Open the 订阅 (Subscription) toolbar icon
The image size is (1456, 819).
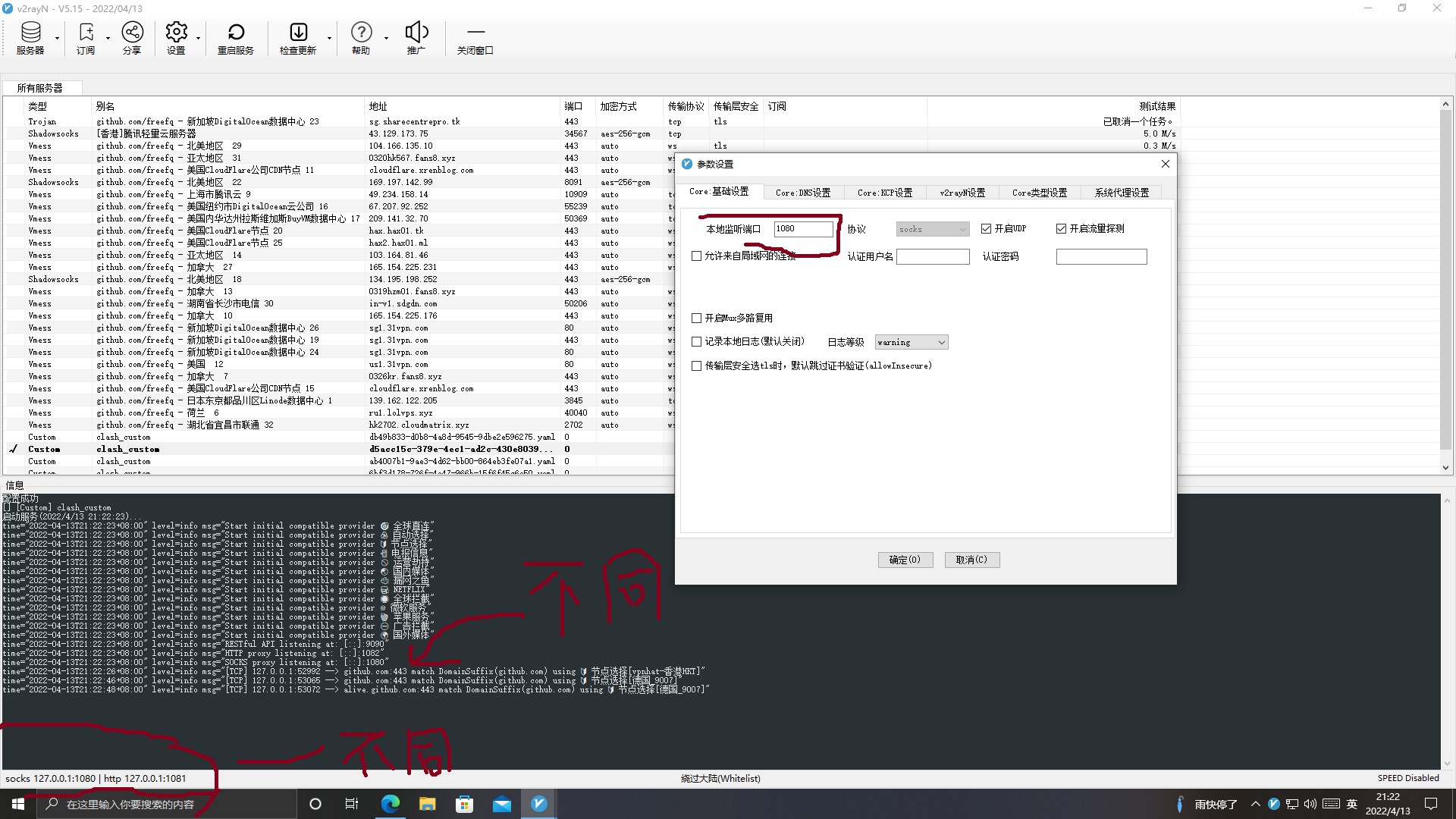point(86,38)
